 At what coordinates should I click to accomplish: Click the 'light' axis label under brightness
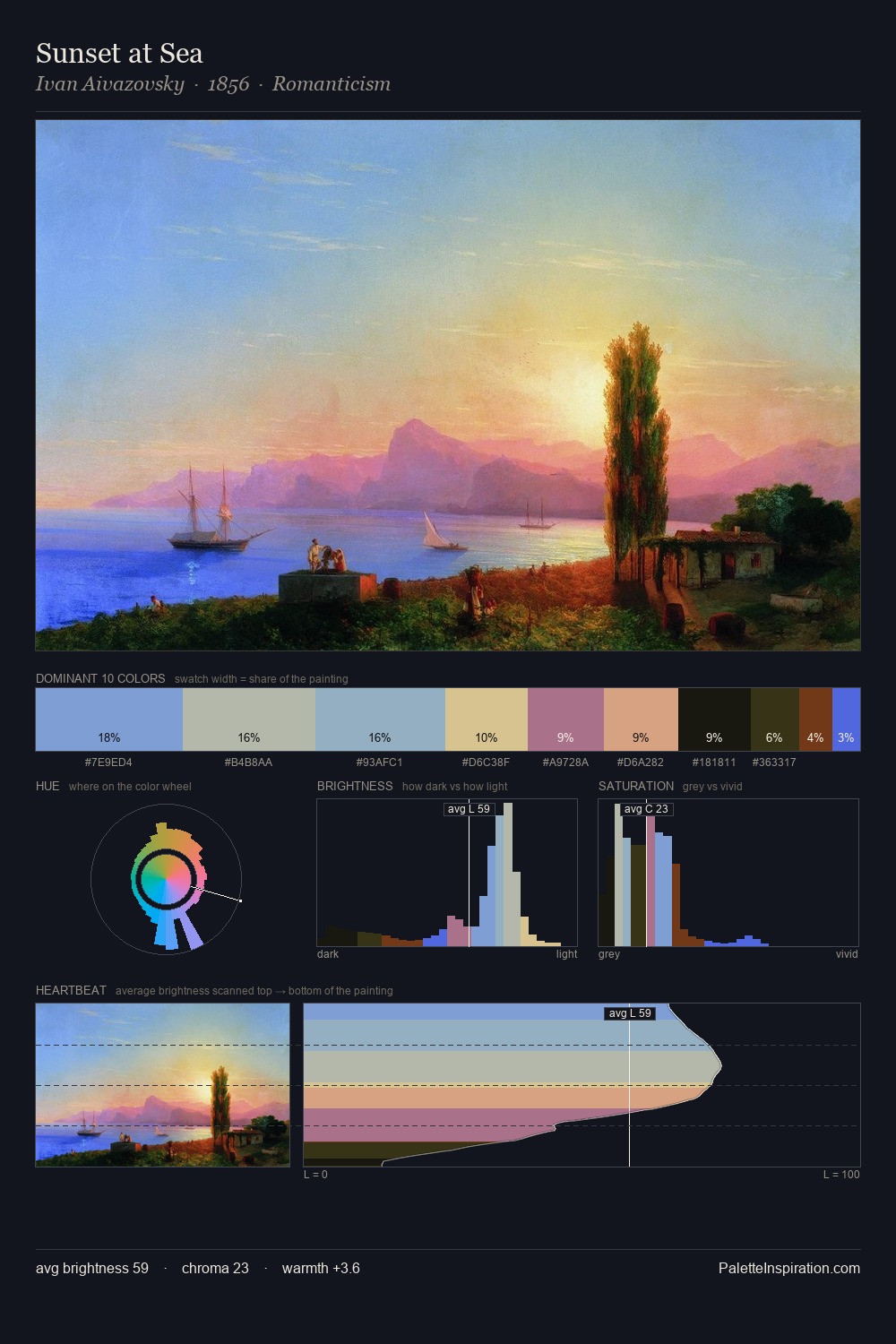(x=566, y=954)
